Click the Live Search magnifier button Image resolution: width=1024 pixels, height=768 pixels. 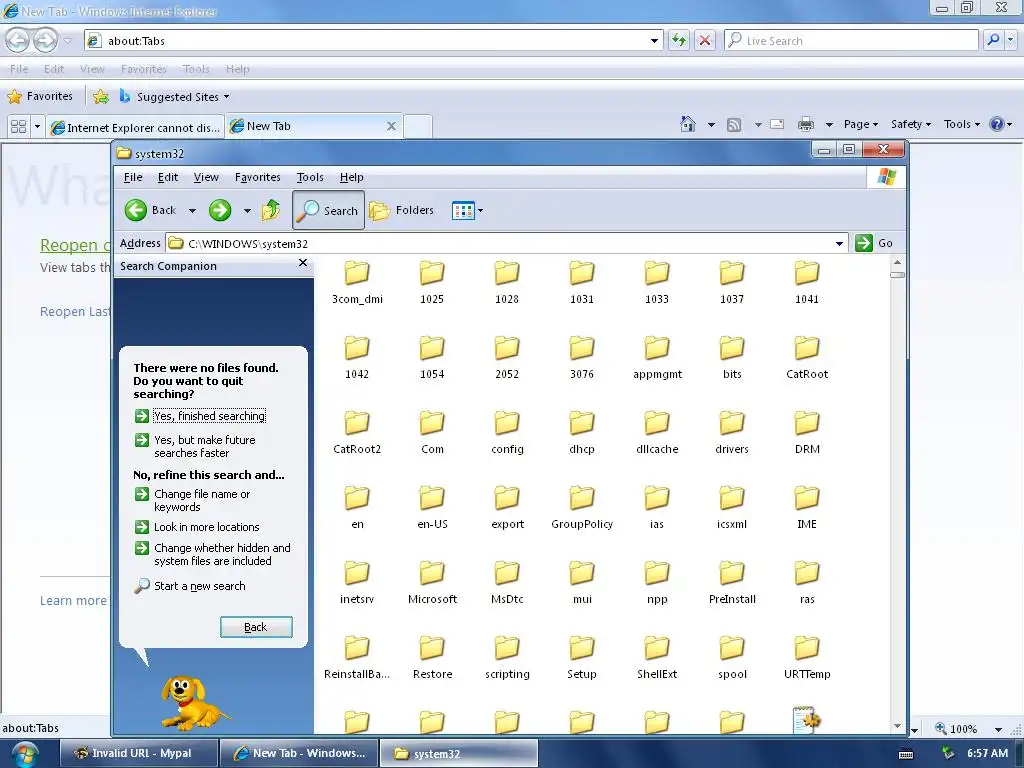[x=993, y=40]
